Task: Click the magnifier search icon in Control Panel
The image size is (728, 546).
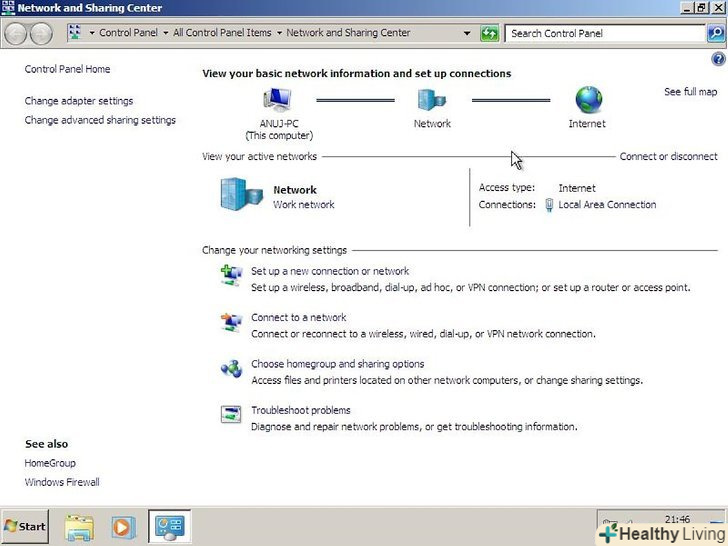Action: pyautogui.click(x=716, y=33)
